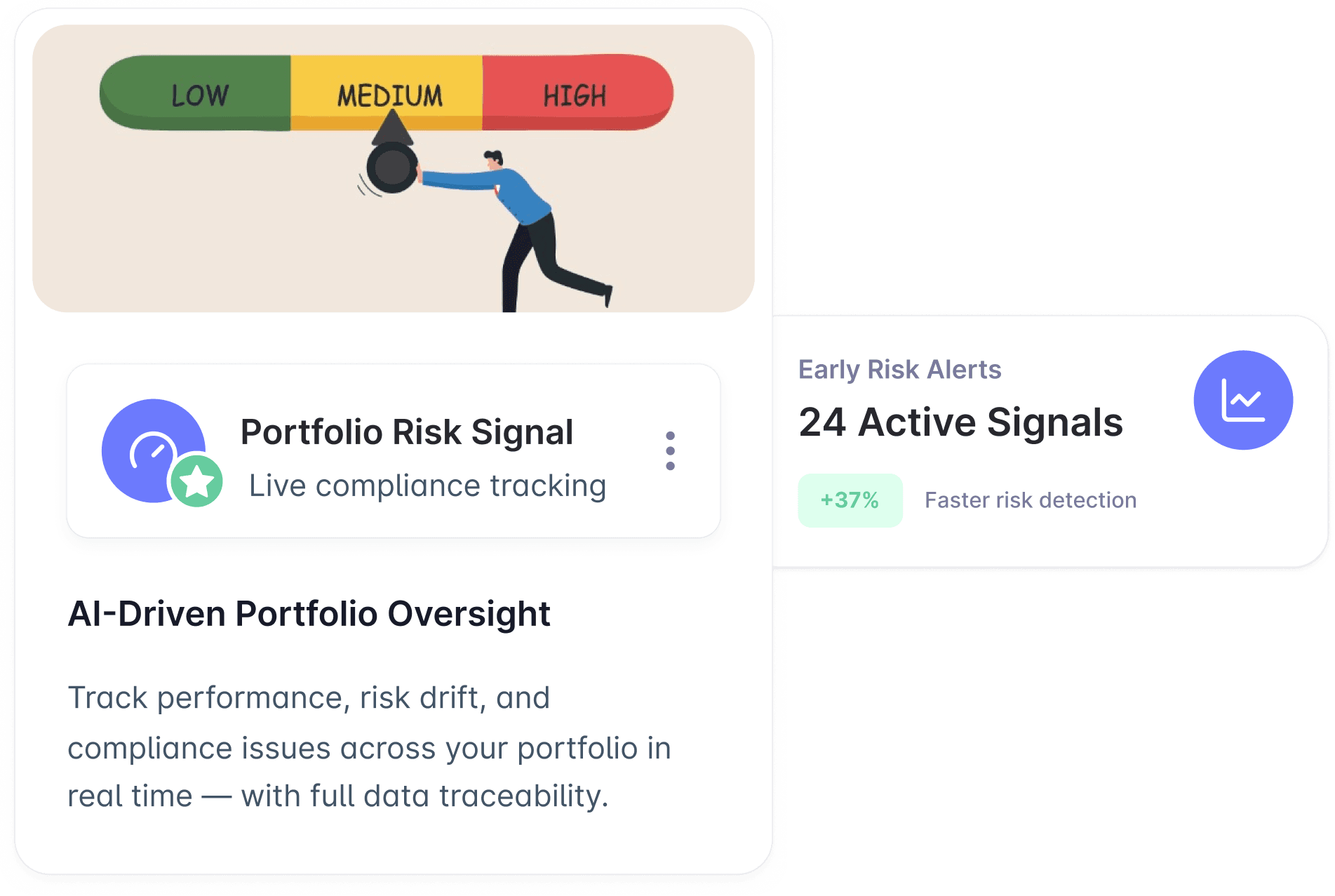Click the green +37% progress badge

[x=850, y=500]
